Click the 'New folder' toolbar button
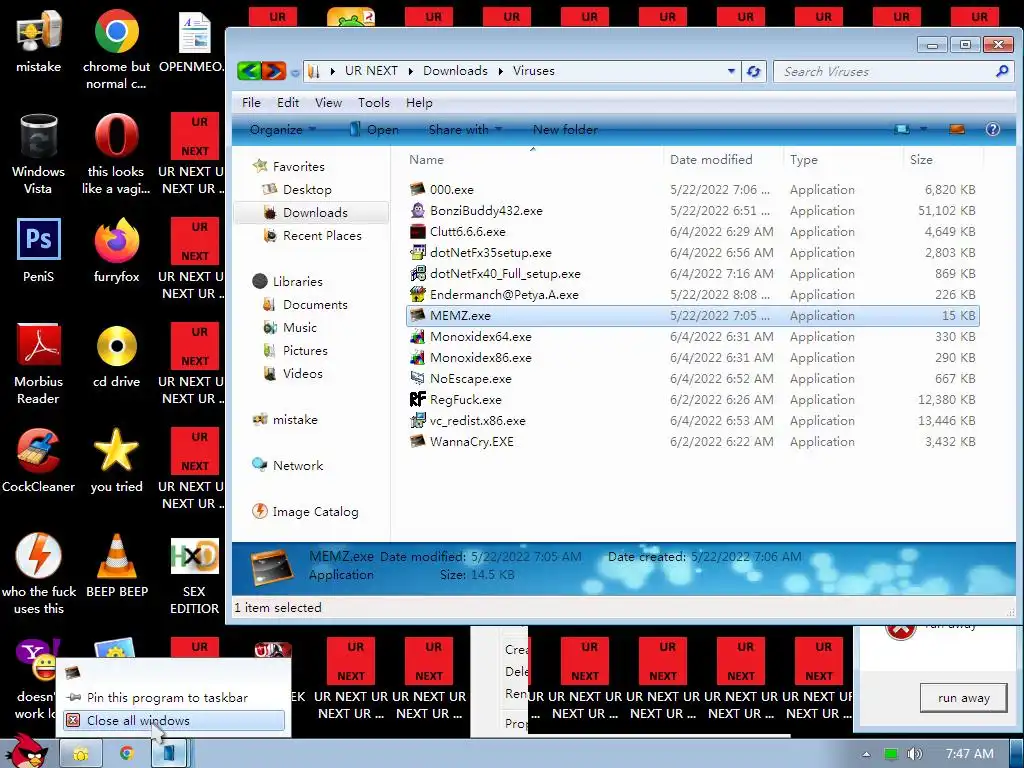The image size is (1024, 768). (565, 129)
